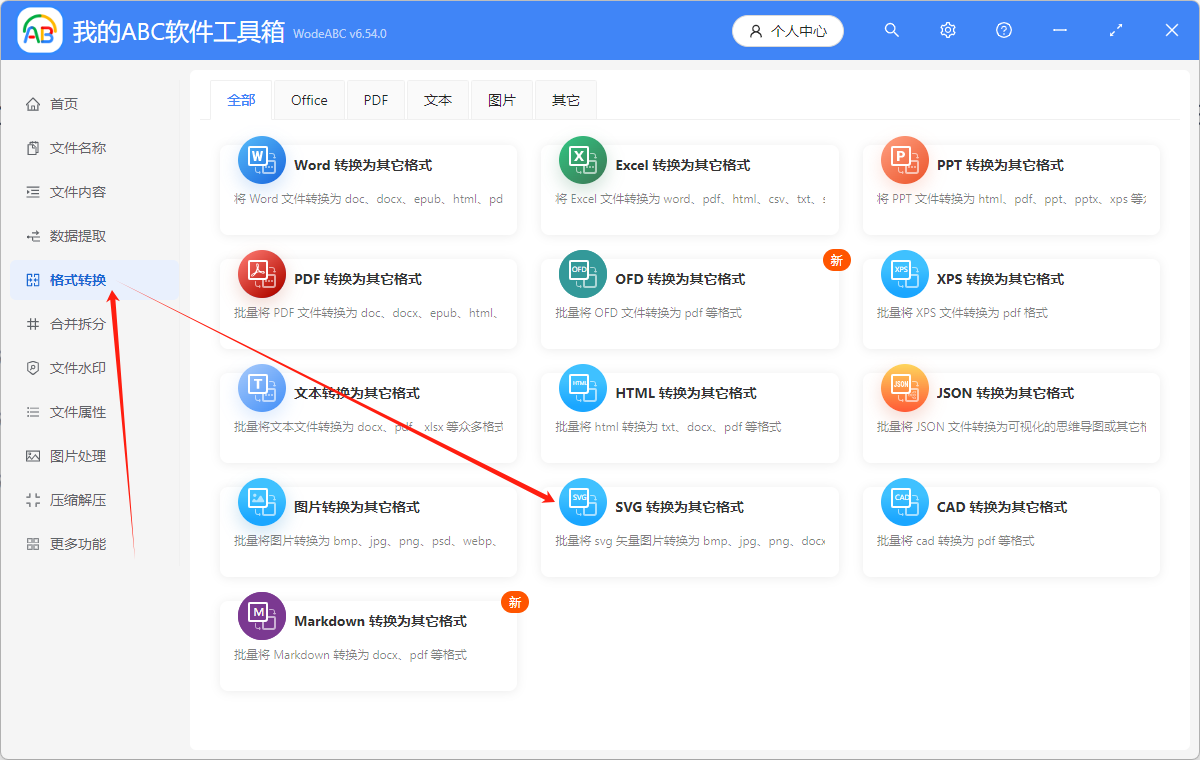Click the PPT conversion tool icon
This screenshot has width=1200, height=760.
click(904, 159)
